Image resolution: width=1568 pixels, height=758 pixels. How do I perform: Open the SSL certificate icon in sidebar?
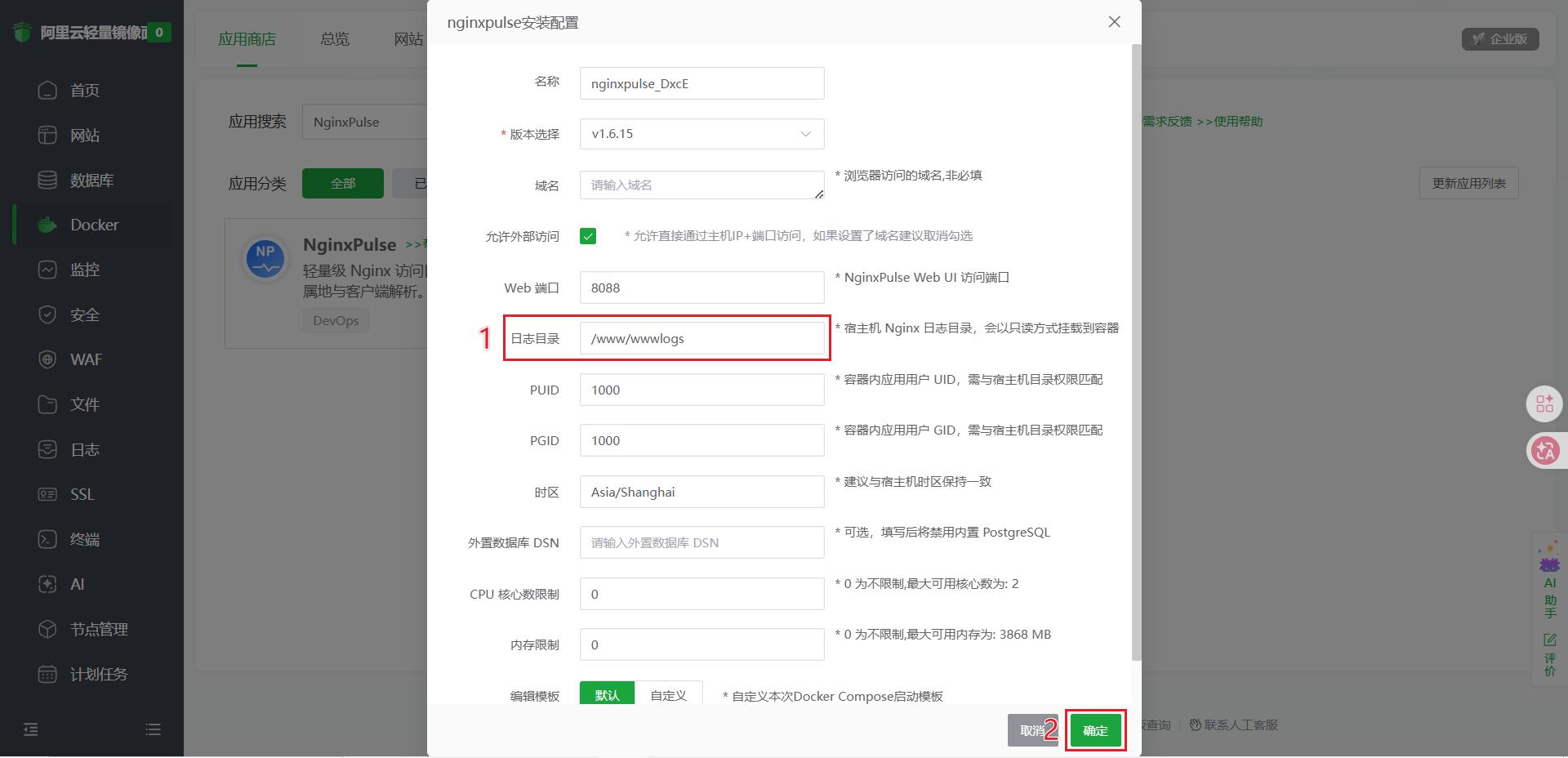tap(47, 494)
